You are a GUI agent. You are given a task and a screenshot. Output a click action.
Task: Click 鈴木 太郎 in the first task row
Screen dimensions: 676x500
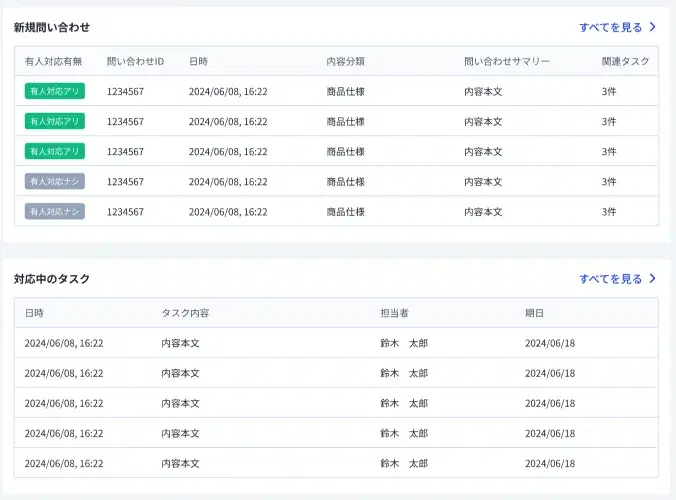click(x=403, y=343)
